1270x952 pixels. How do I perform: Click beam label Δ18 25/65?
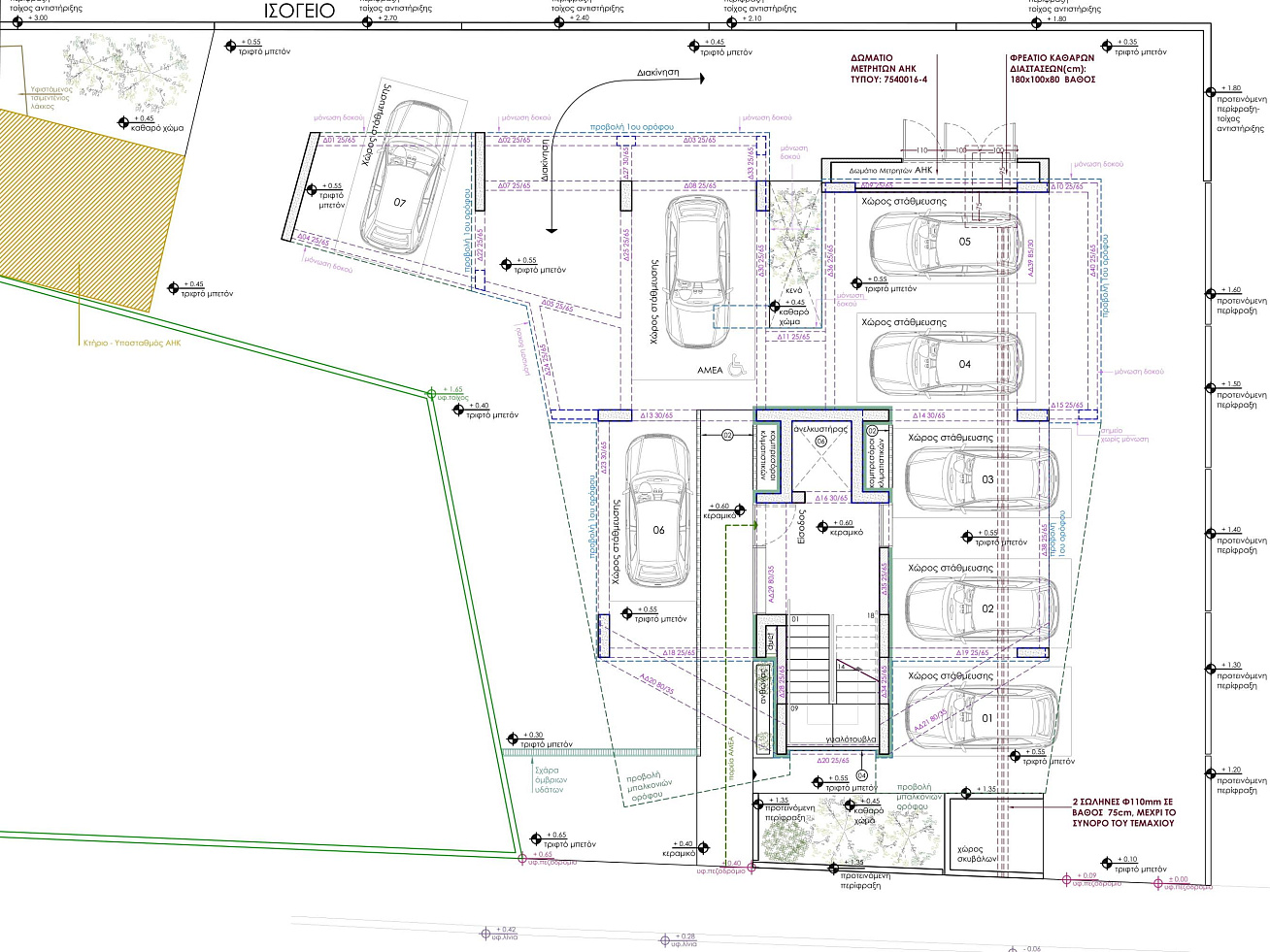coord(679,652)
